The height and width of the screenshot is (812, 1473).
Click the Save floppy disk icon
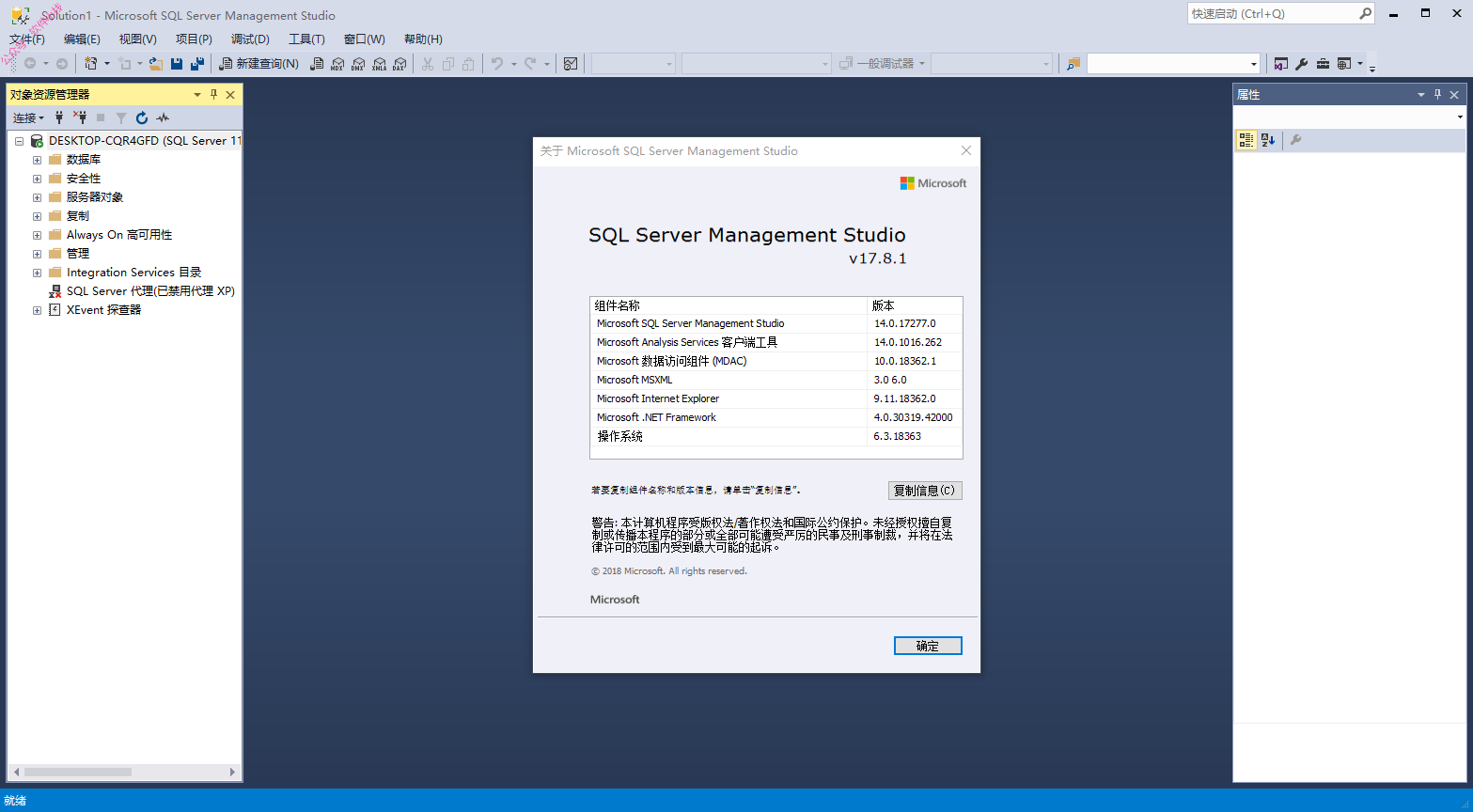pyautogui.click(x=177, y=64)
